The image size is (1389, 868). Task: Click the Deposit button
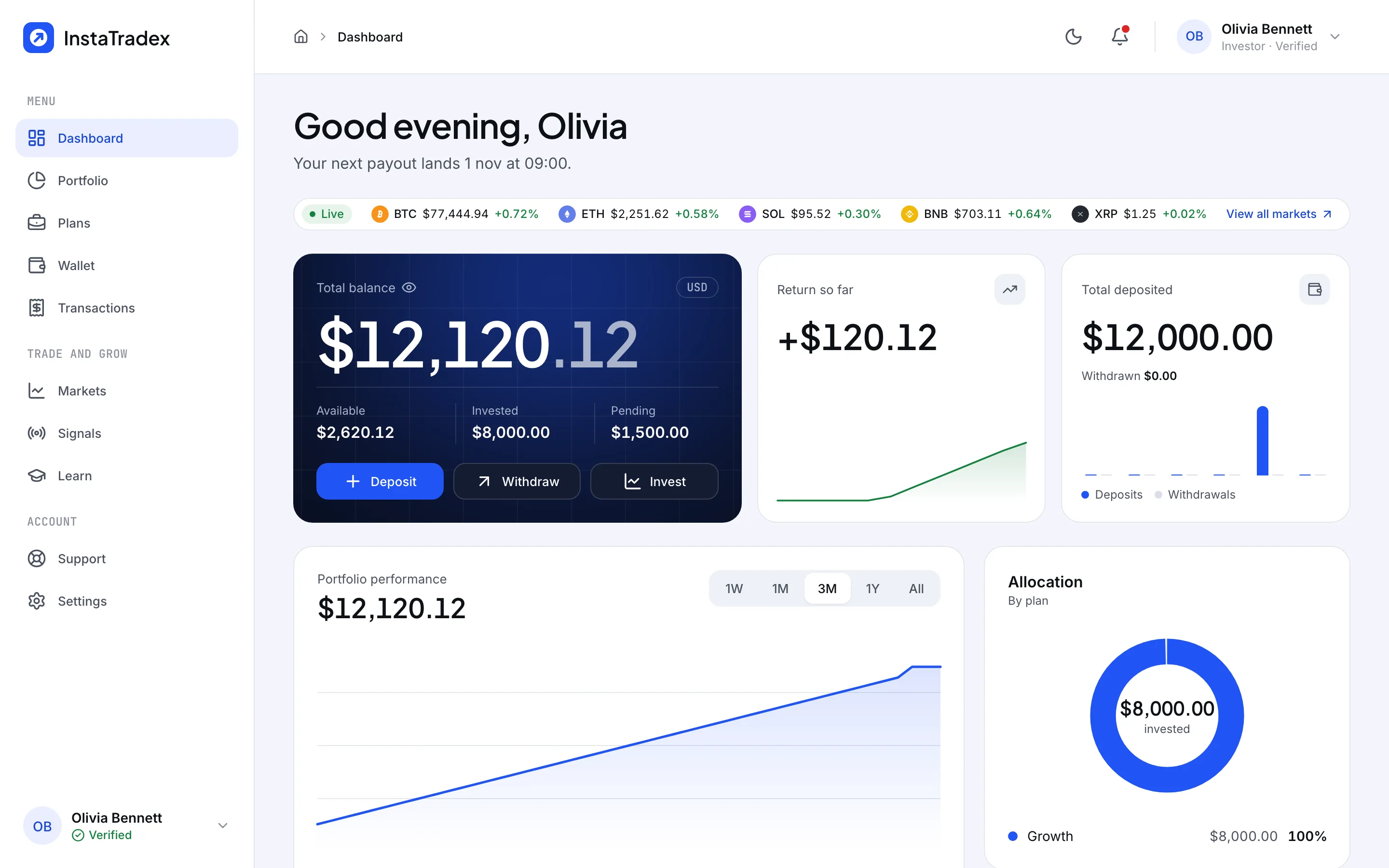(x=380, y=481)
